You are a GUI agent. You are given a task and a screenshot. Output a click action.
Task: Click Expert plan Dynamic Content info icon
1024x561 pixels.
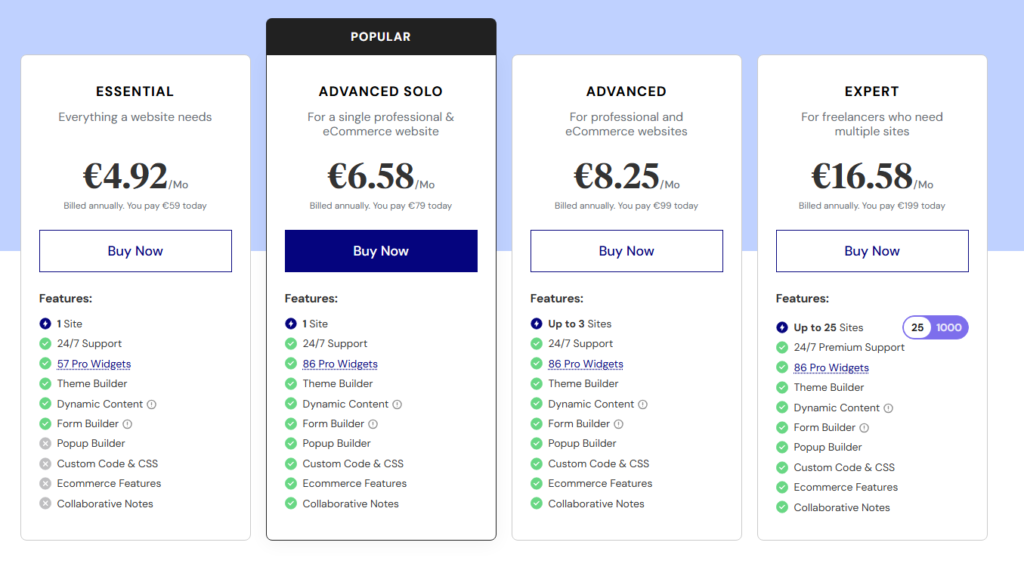point(888,408)
